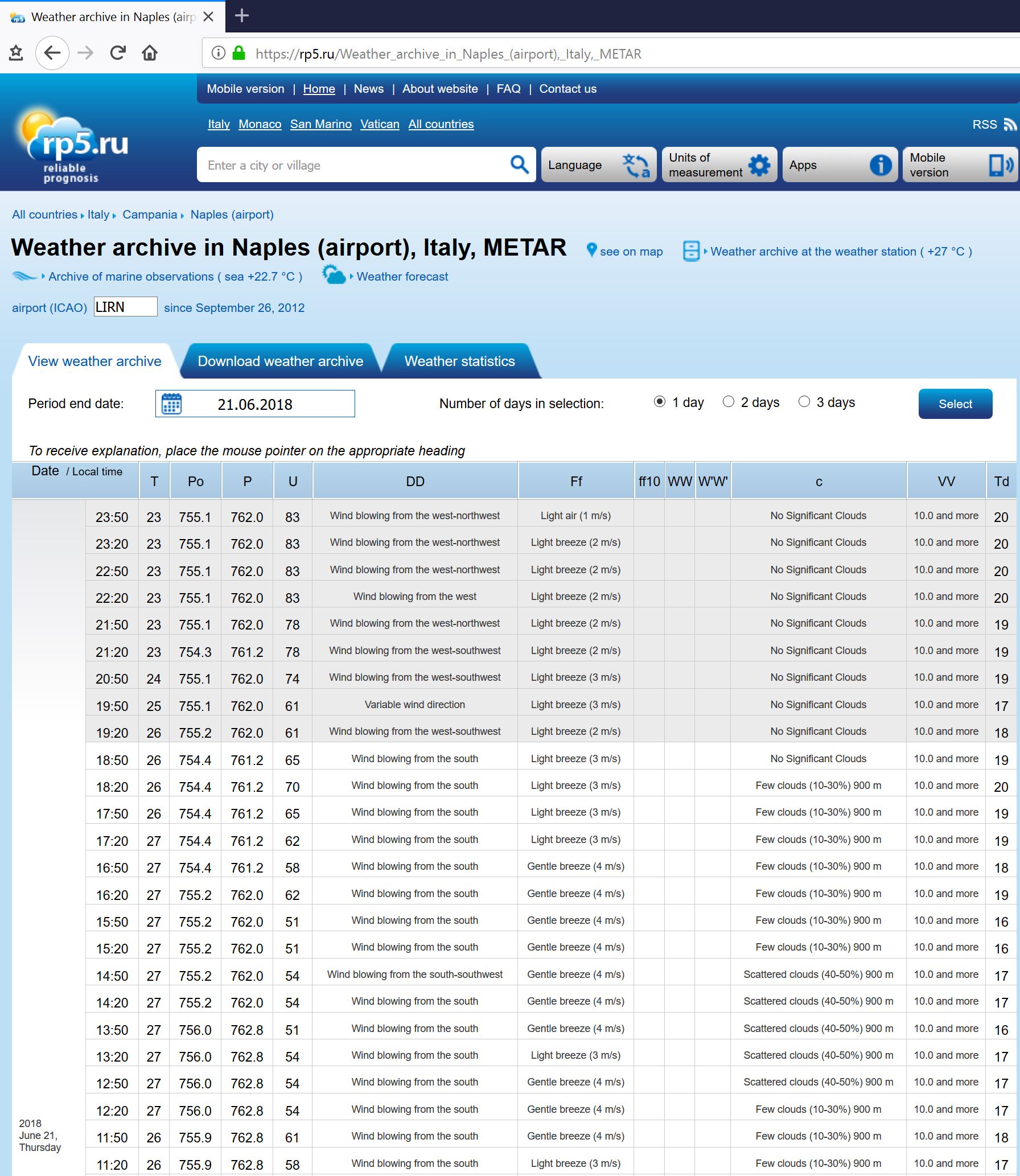Select the 2 days radio option

point(728,402)
